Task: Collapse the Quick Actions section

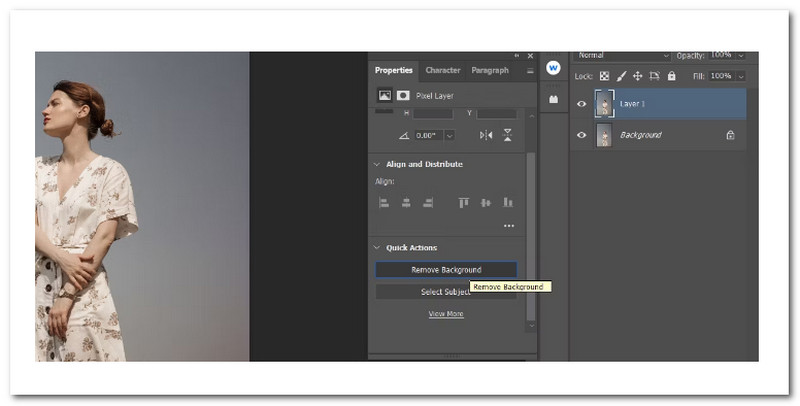Action: click(377, 247)
